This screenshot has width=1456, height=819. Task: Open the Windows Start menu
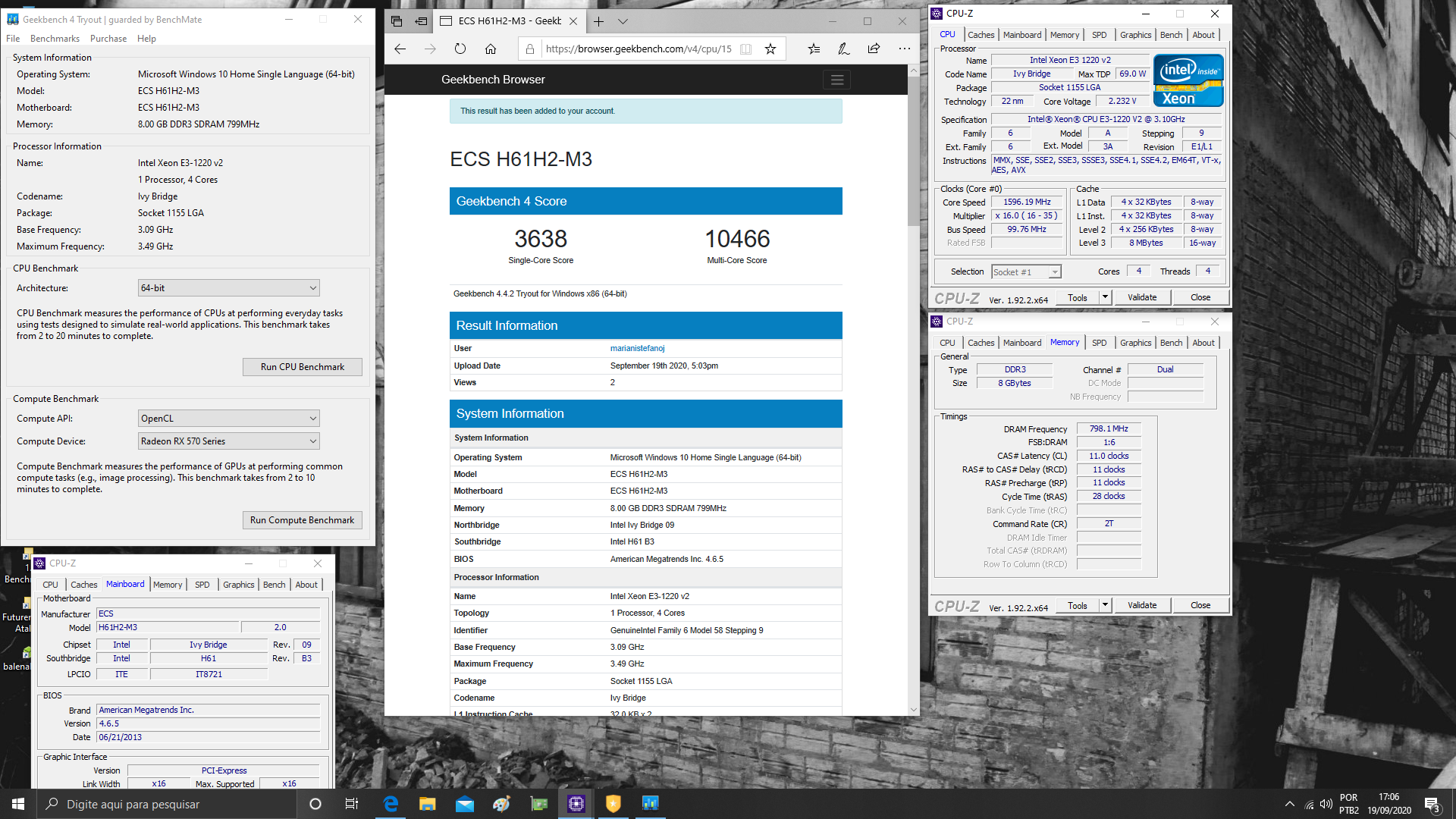[x=18, y=804]
